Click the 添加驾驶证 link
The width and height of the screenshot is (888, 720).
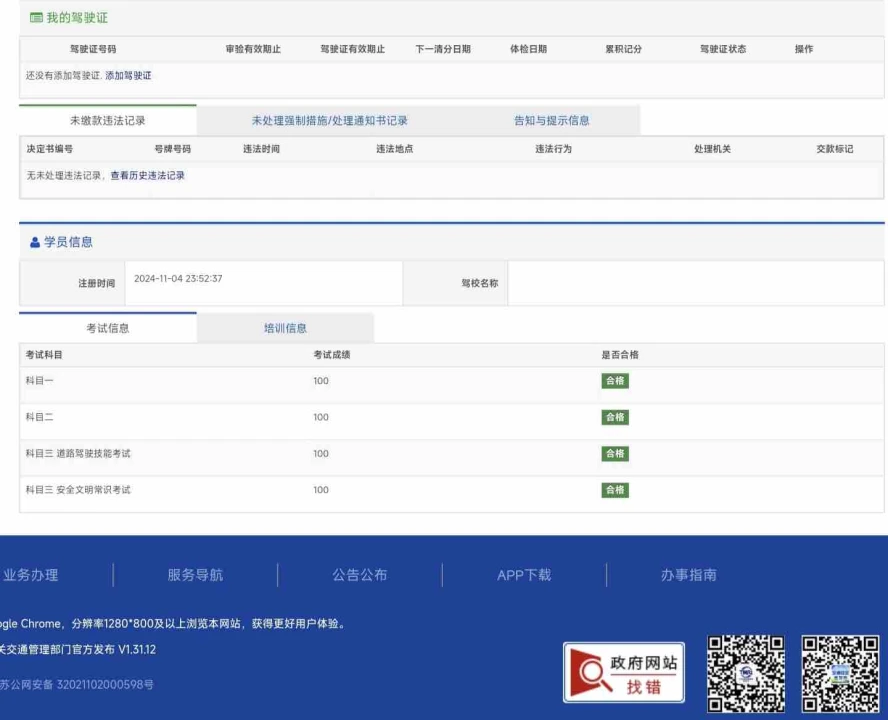[x=129, y=76]
